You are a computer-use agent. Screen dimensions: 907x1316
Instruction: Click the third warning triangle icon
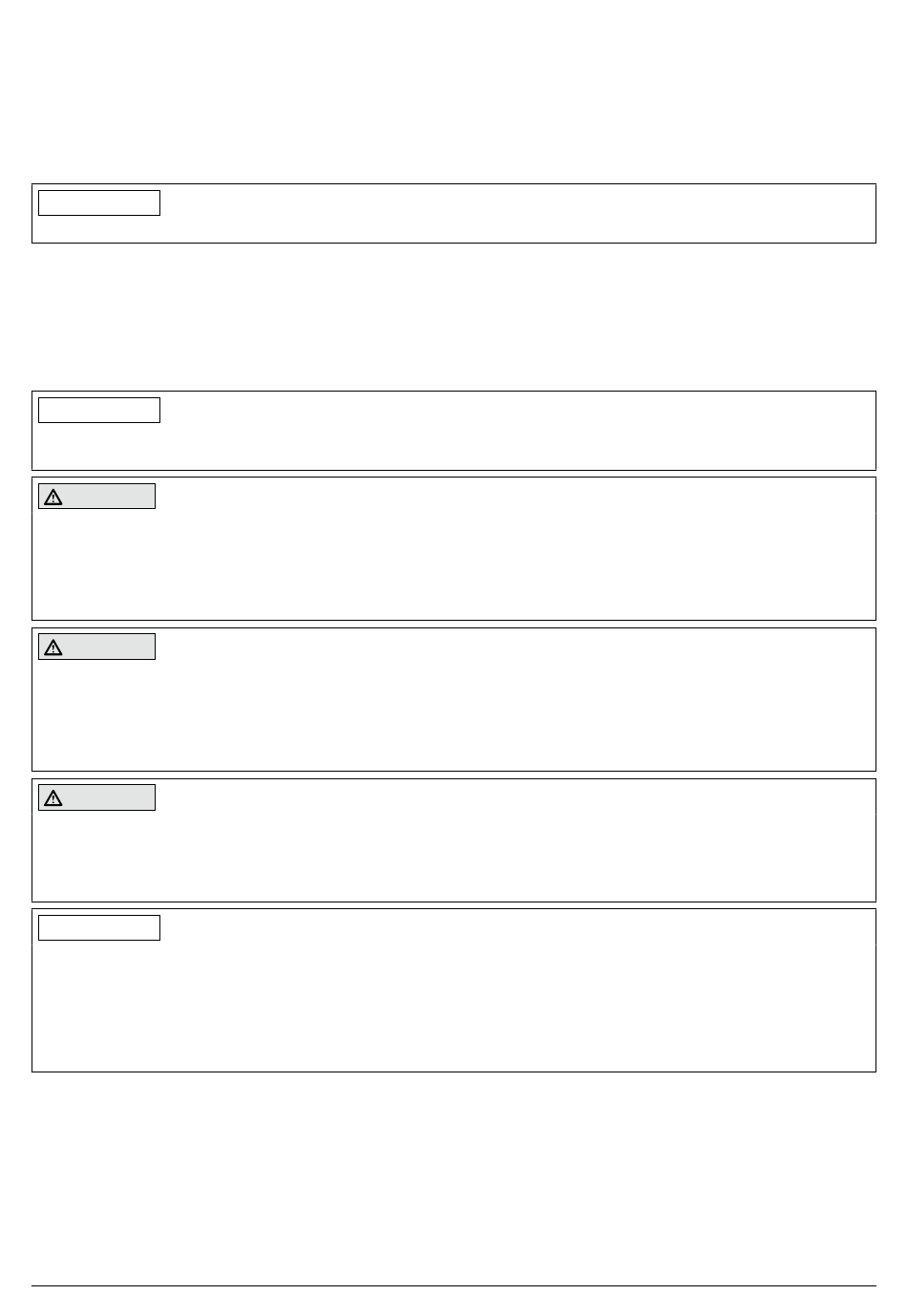[x=53, y=798]
